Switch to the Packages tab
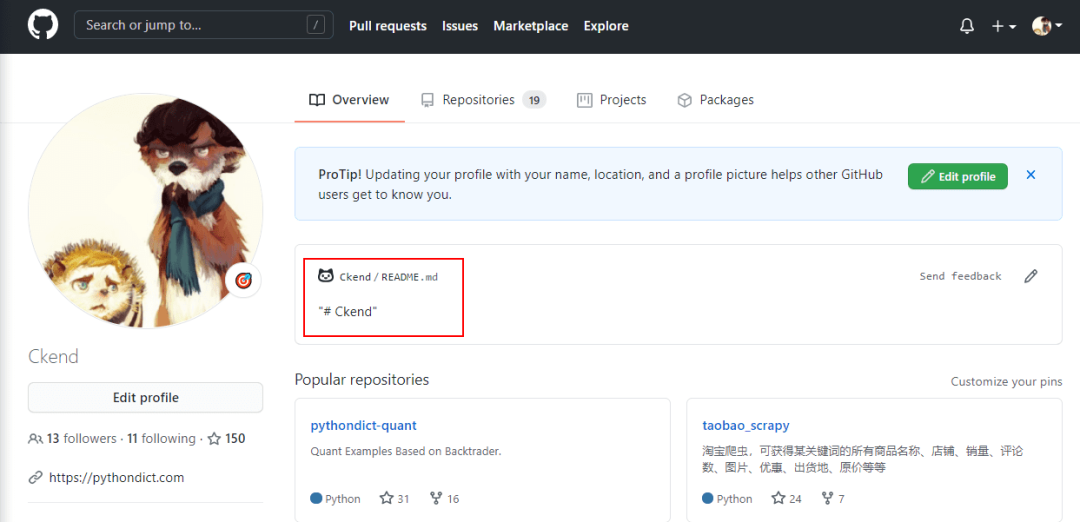 pyautogui.click(x=716, y=100)
